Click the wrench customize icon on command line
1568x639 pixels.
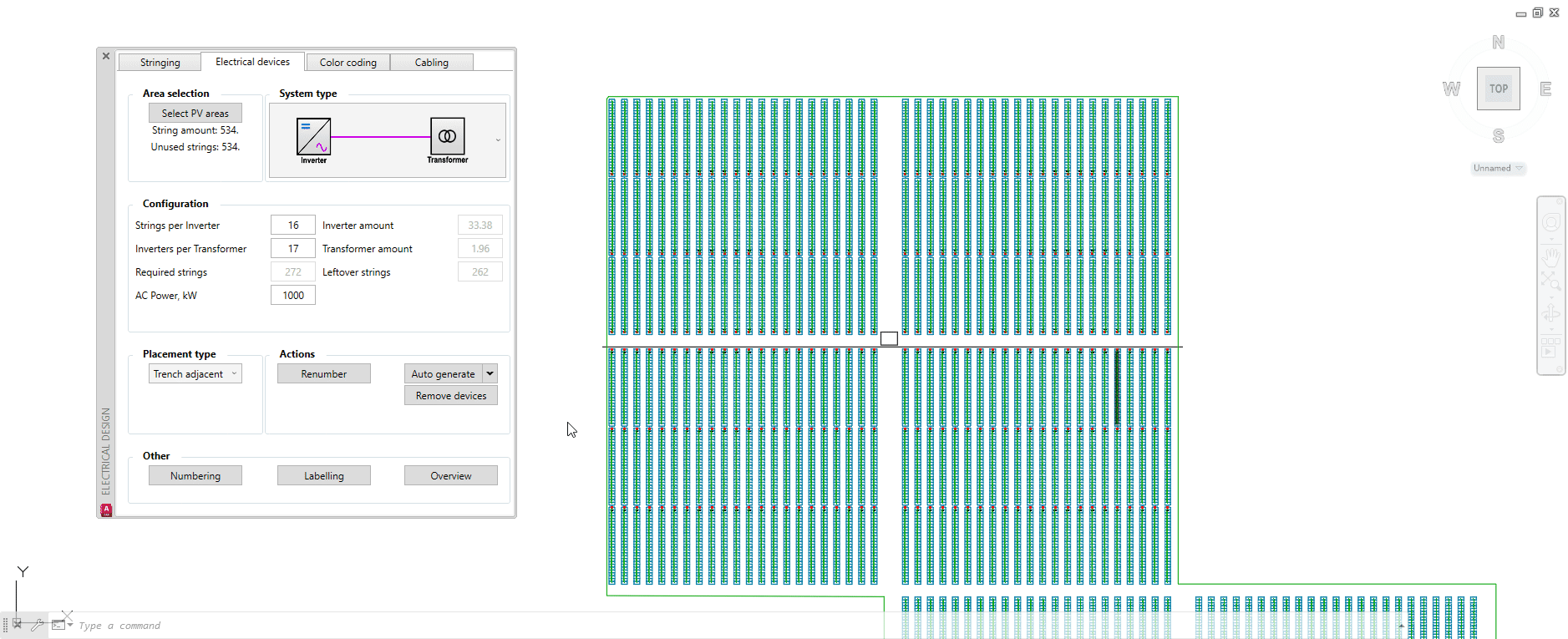coord(38,625)
